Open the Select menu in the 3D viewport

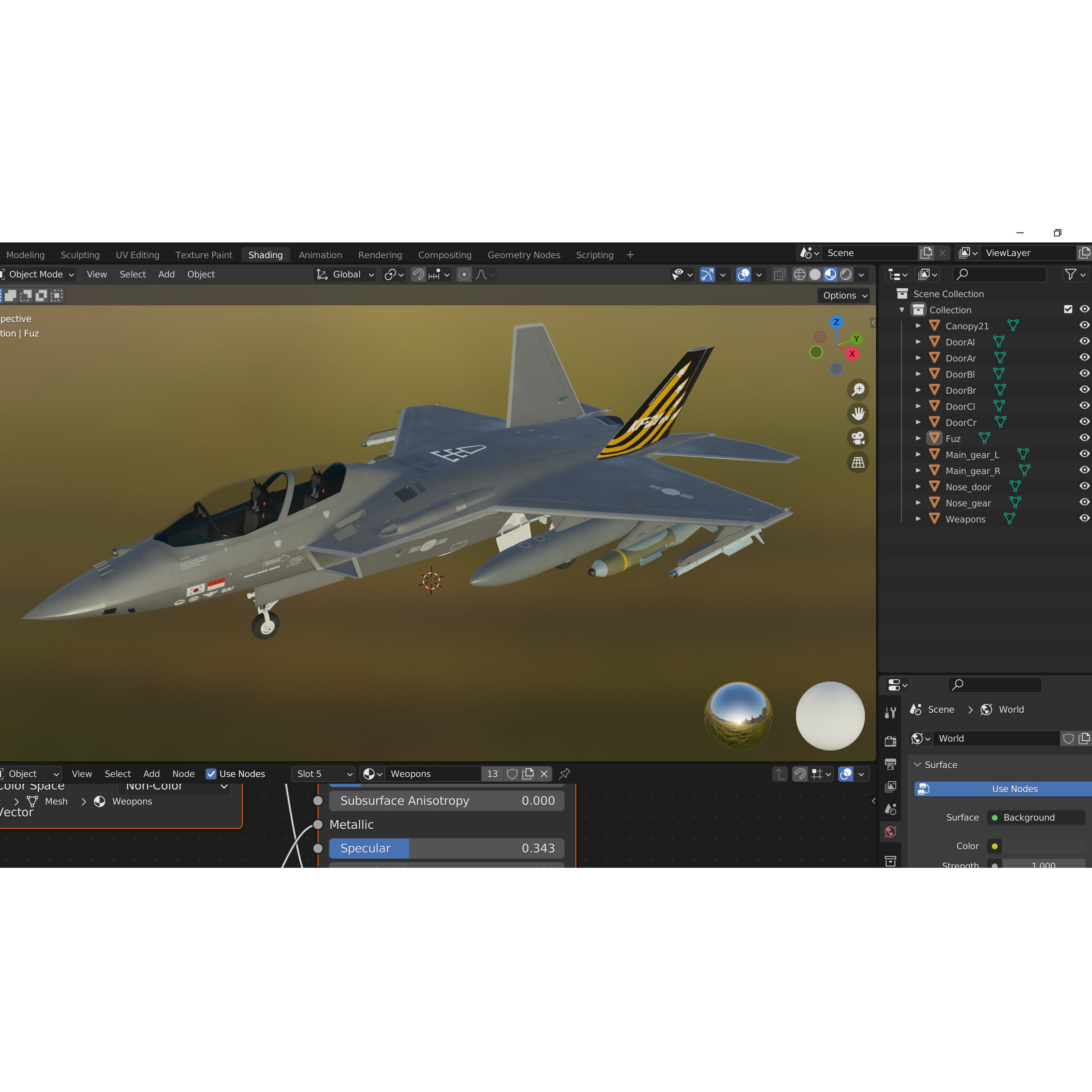pos(132,274)
